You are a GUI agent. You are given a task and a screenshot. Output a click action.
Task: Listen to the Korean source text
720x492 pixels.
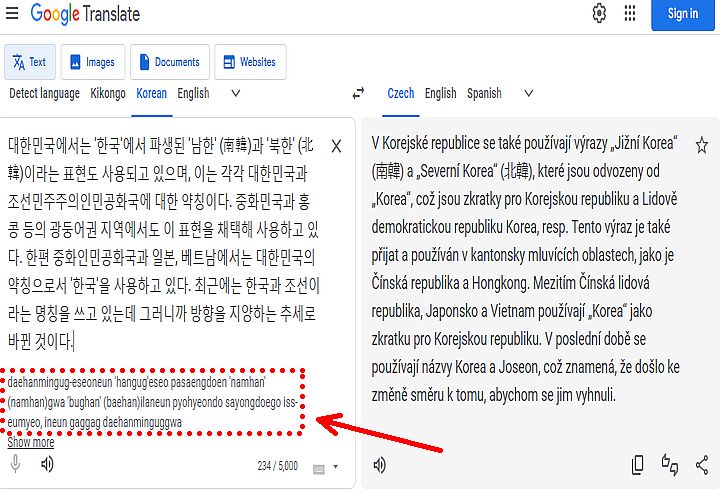[47, 464]
